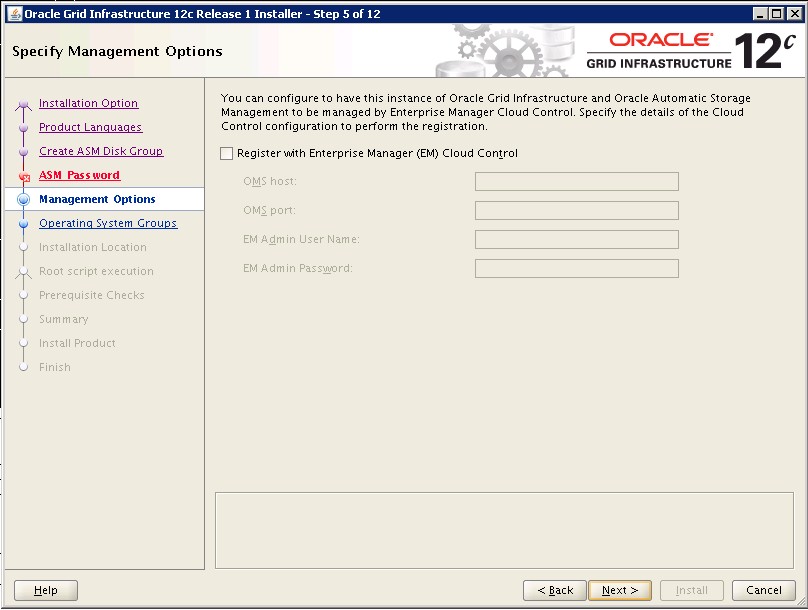Click the OMS host input field
This screenshot has width=808, height=610.
tap(577, 181)
